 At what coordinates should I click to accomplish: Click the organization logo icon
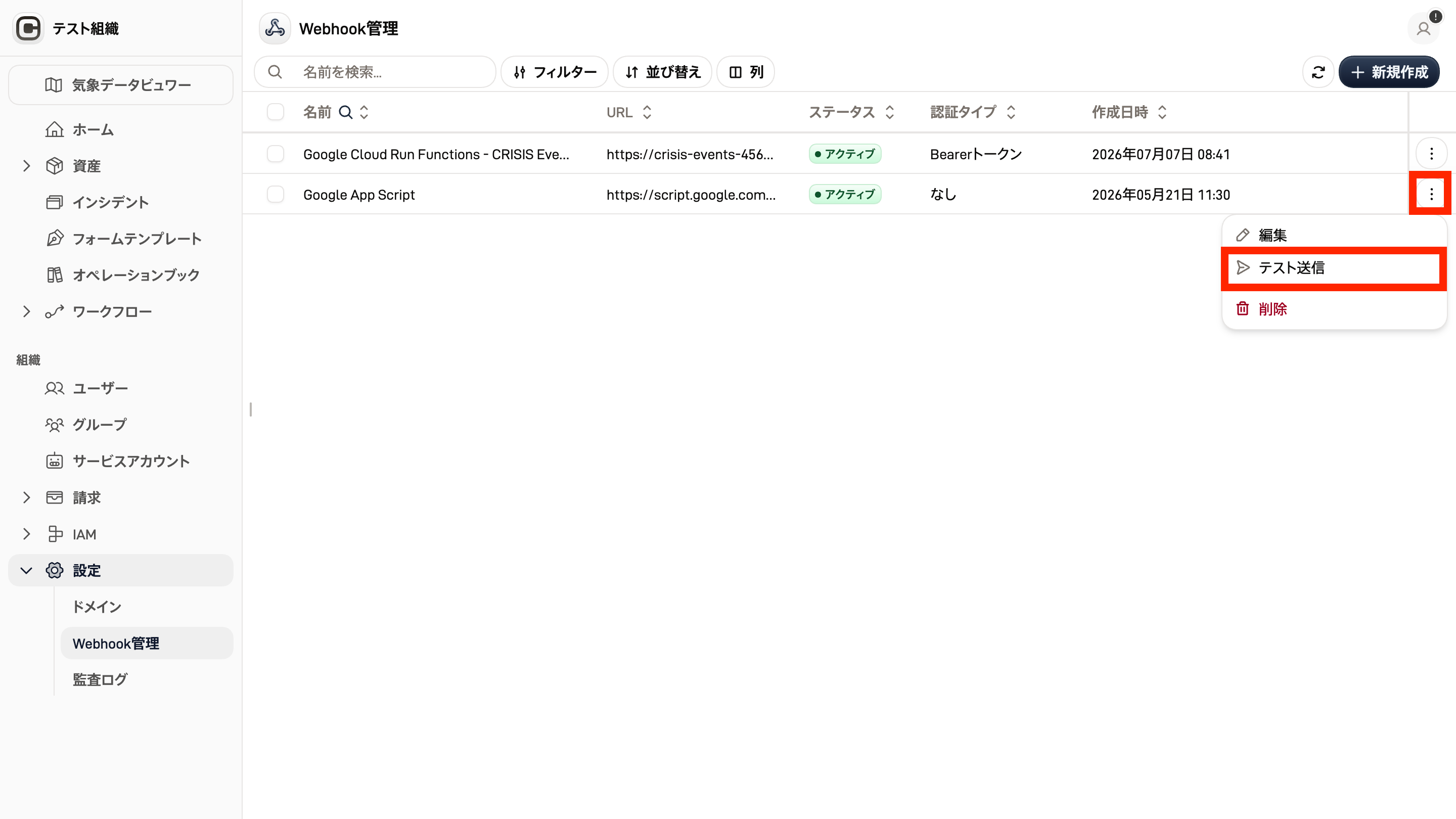[x=28, y=28]
